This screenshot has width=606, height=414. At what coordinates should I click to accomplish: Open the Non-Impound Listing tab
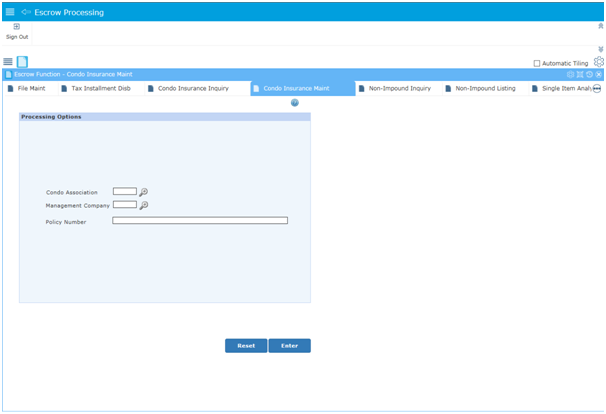485,89
